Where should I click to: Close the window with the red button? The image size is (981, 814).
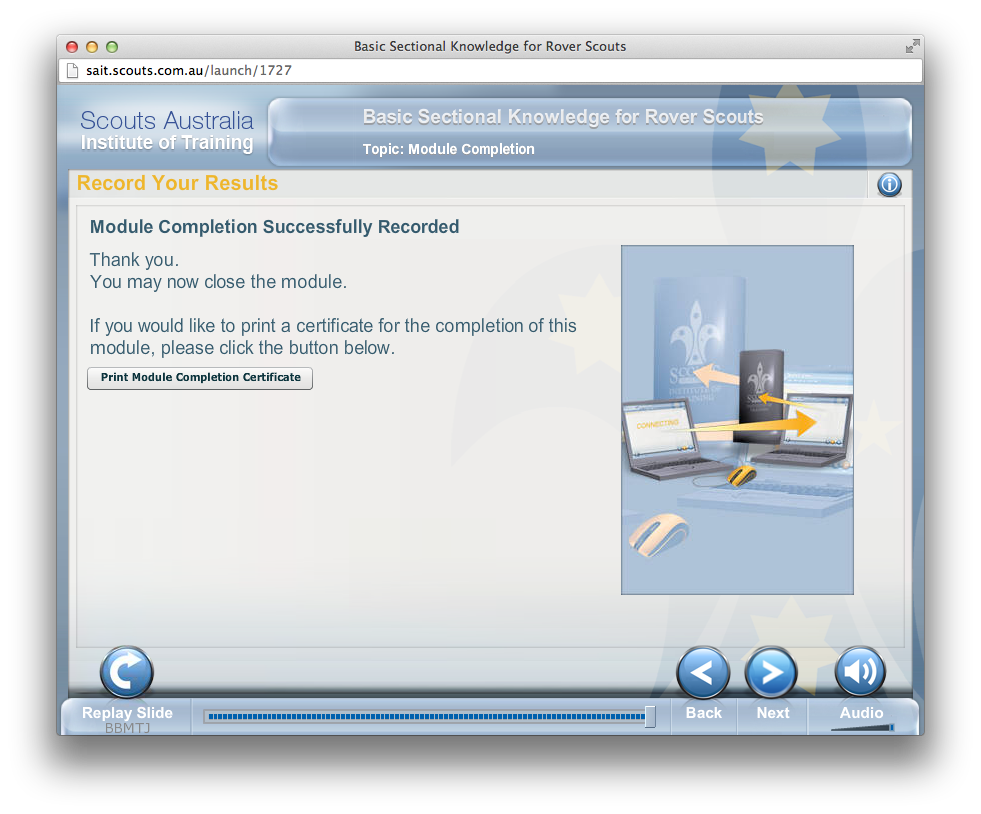pos(72,46)
